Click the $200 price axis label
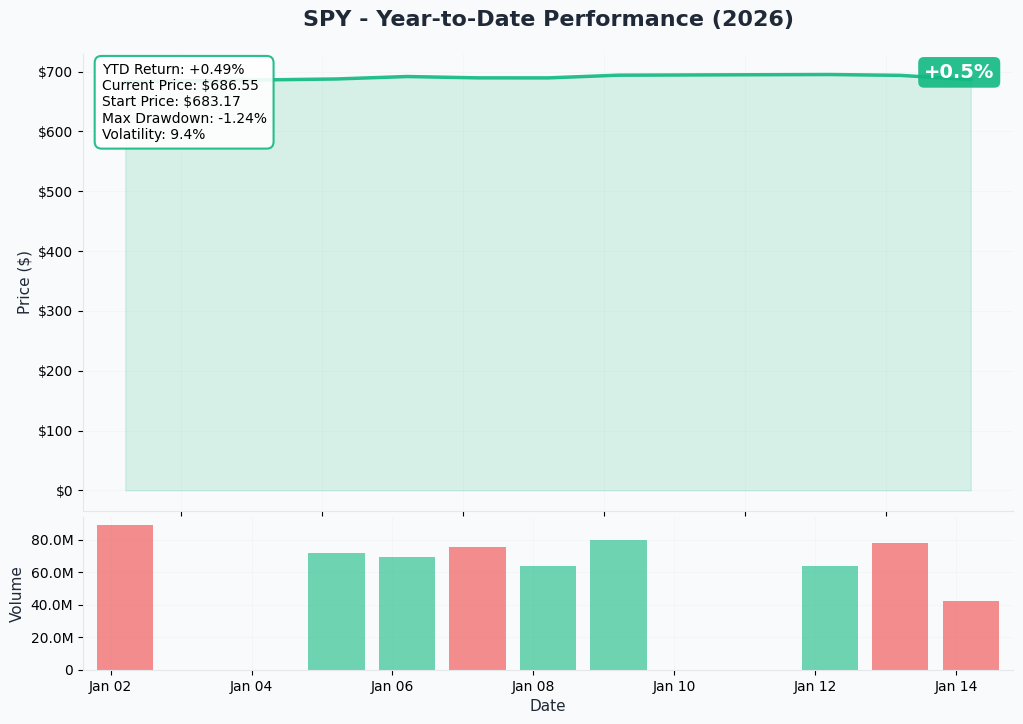 point(55,372)
